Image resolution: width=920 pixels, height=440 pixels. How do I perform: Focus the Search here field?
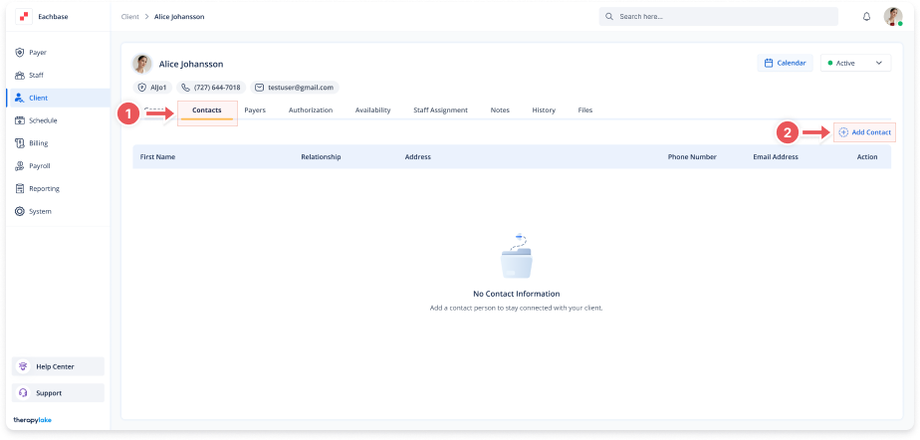(x=718, y=16)
